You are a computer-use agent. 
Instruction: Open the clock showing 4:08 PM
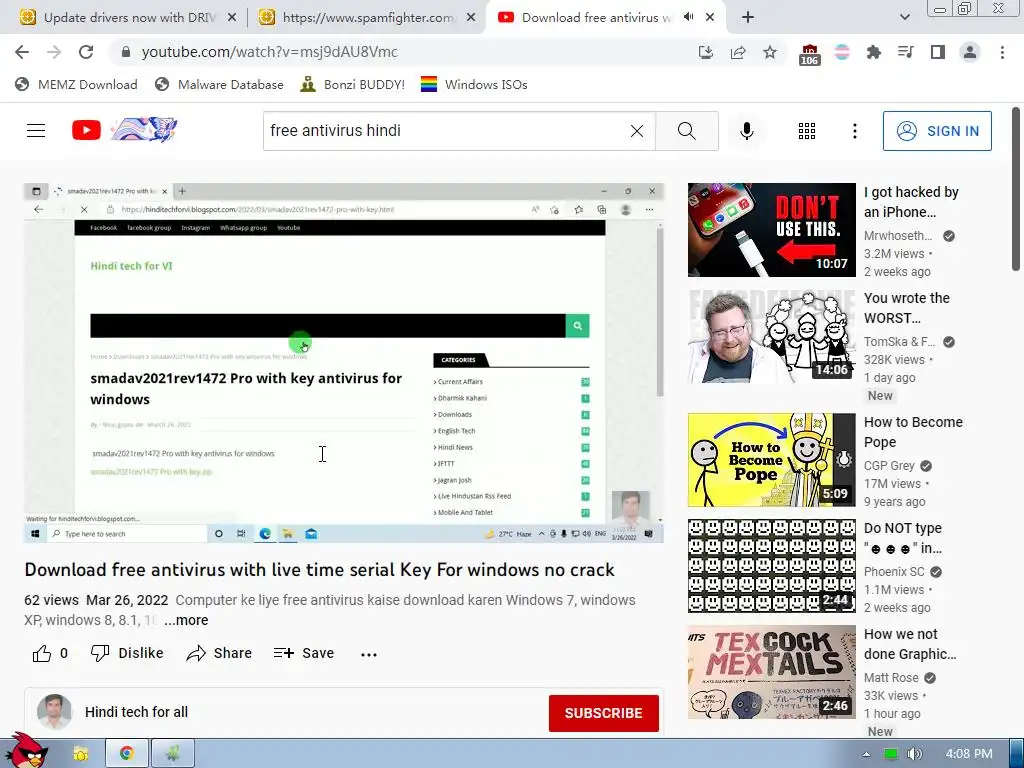point(969,754)
